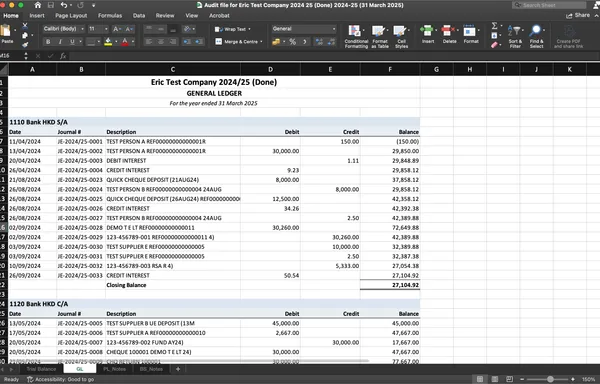Toggle align text left
600x384 pixels.
click(149, 42)
